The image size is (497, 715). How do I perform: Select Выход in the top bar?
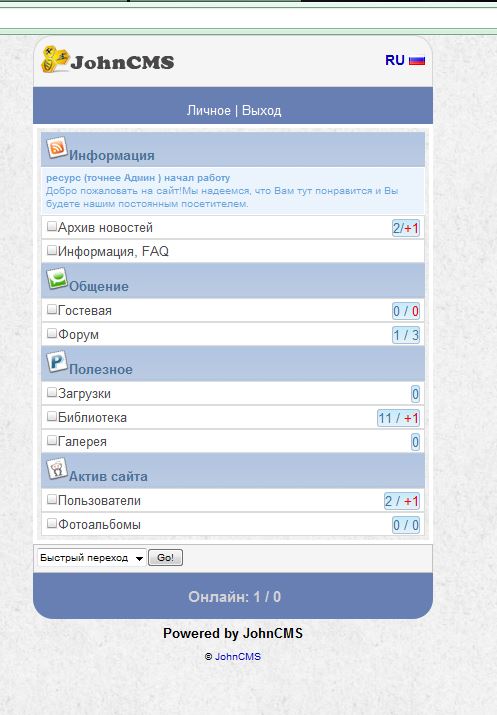(261, 111)
